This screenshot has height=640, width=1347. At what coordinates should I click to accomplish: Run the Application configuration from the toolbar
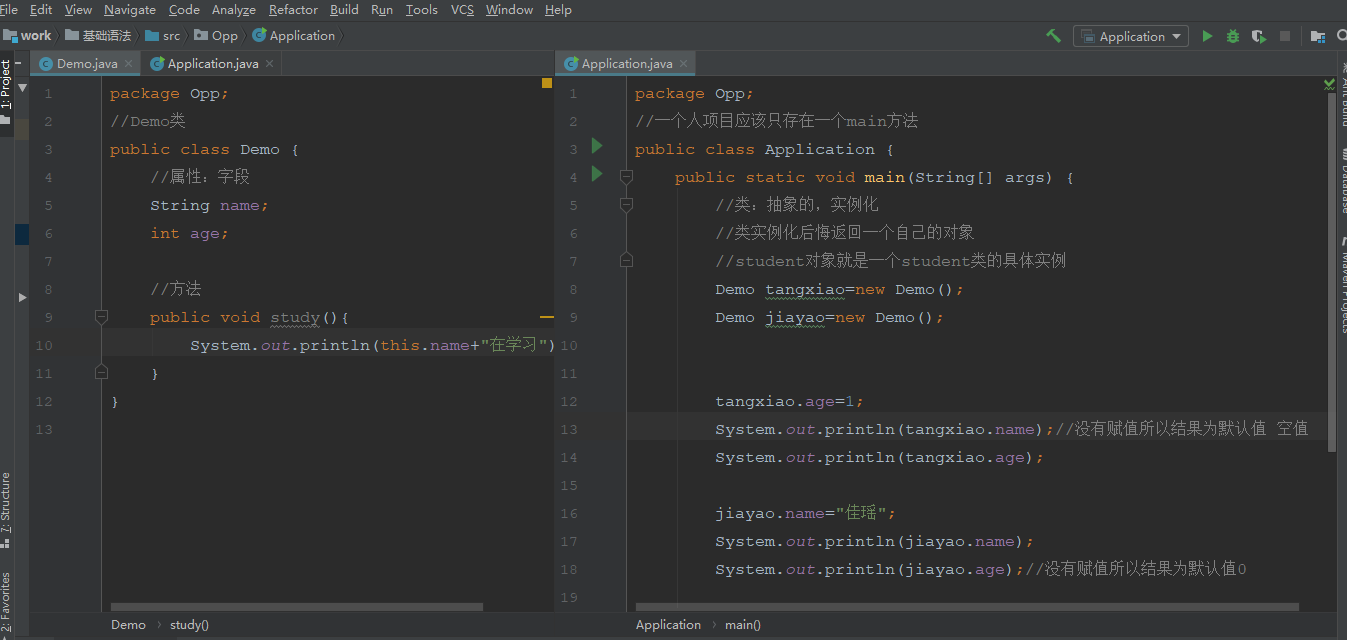(1207, 36)
